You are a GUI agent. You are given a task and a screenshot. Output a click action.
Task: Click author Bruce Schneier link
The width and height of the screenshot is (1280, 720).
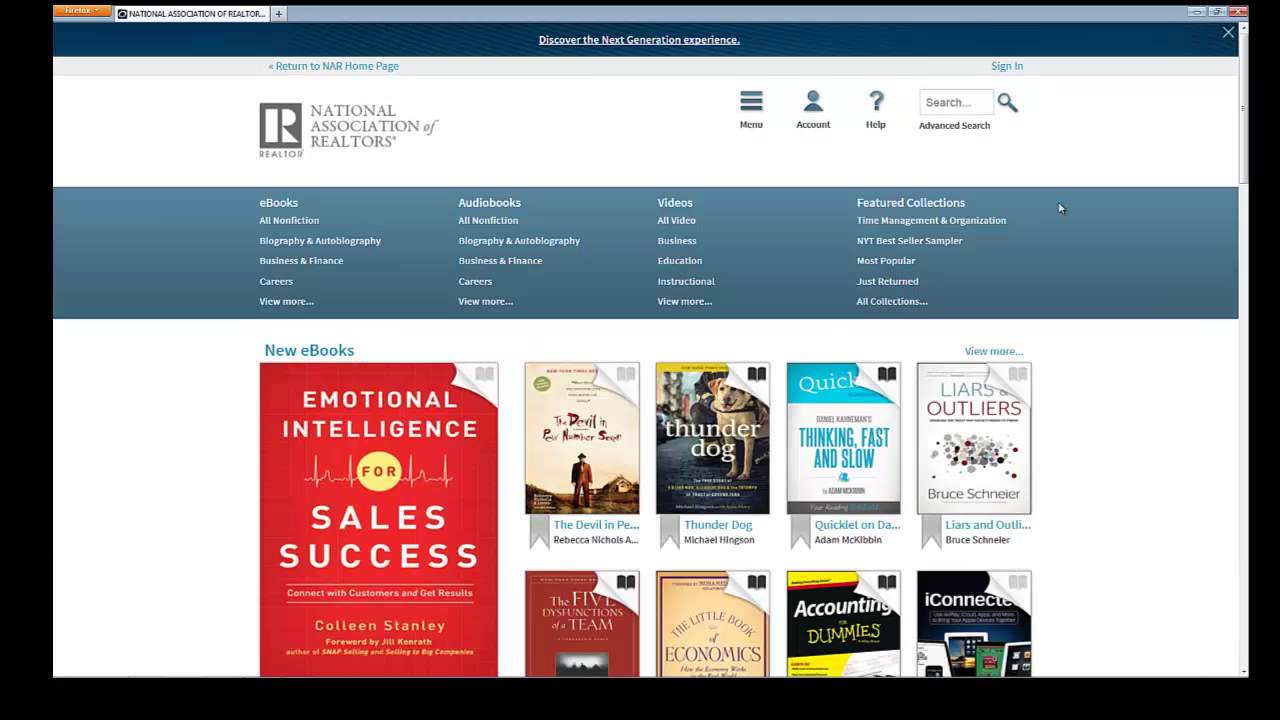pyautogui.click(x=978, y=540)
